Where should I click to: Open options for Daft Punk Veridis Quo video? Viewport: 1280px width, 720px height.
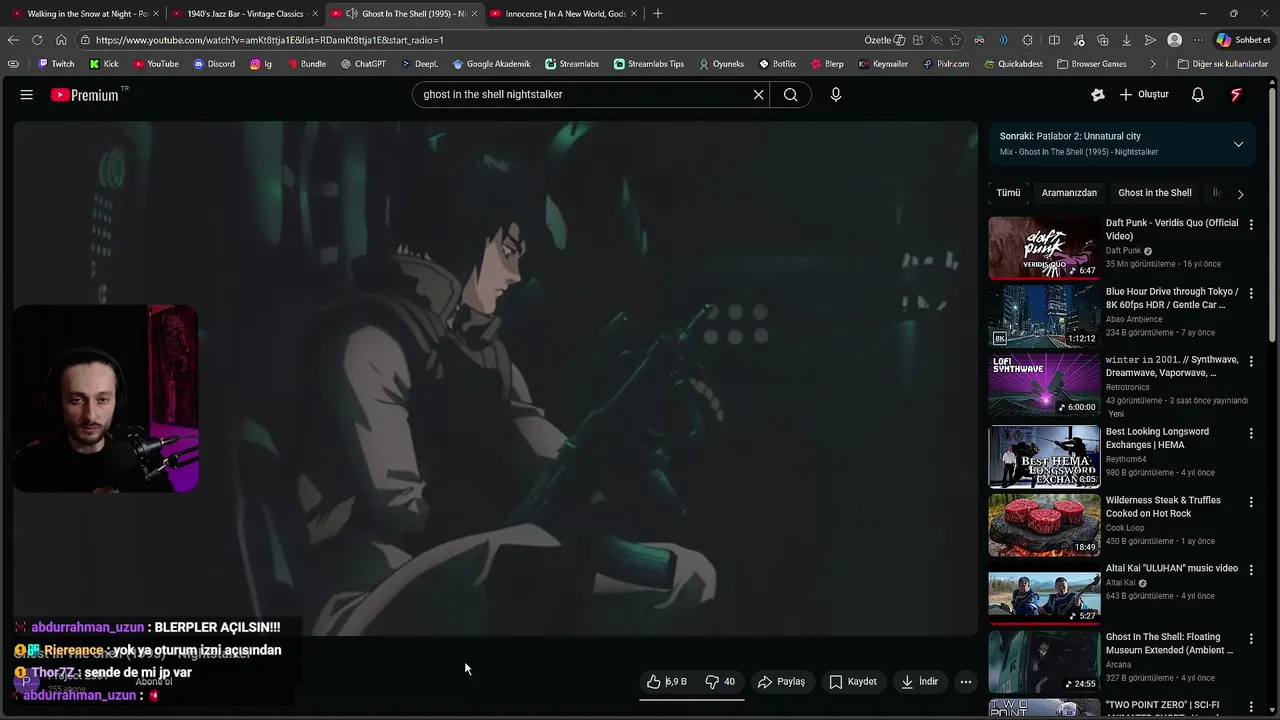pos(1251,225)
